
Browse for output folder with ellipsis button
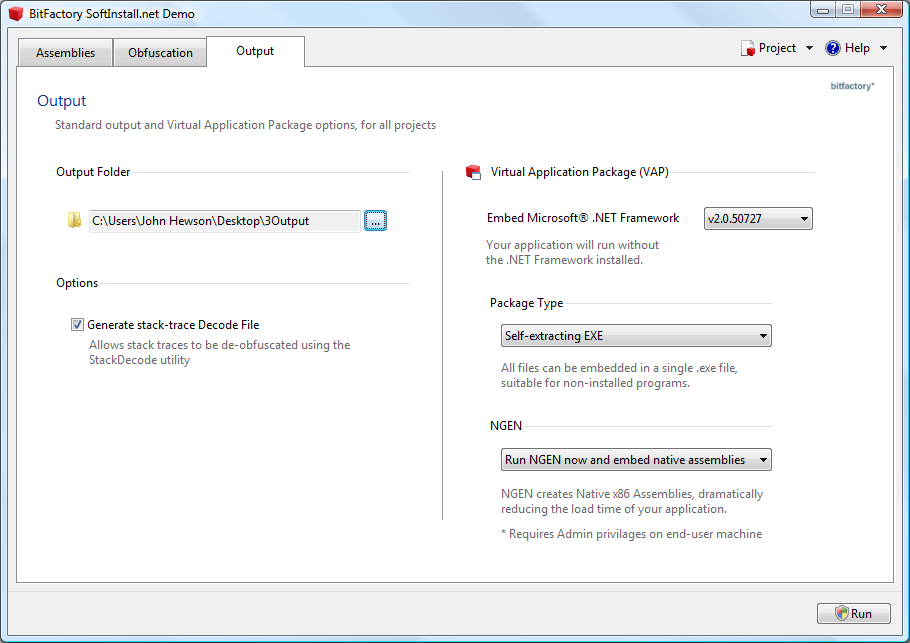click(375, 221)
